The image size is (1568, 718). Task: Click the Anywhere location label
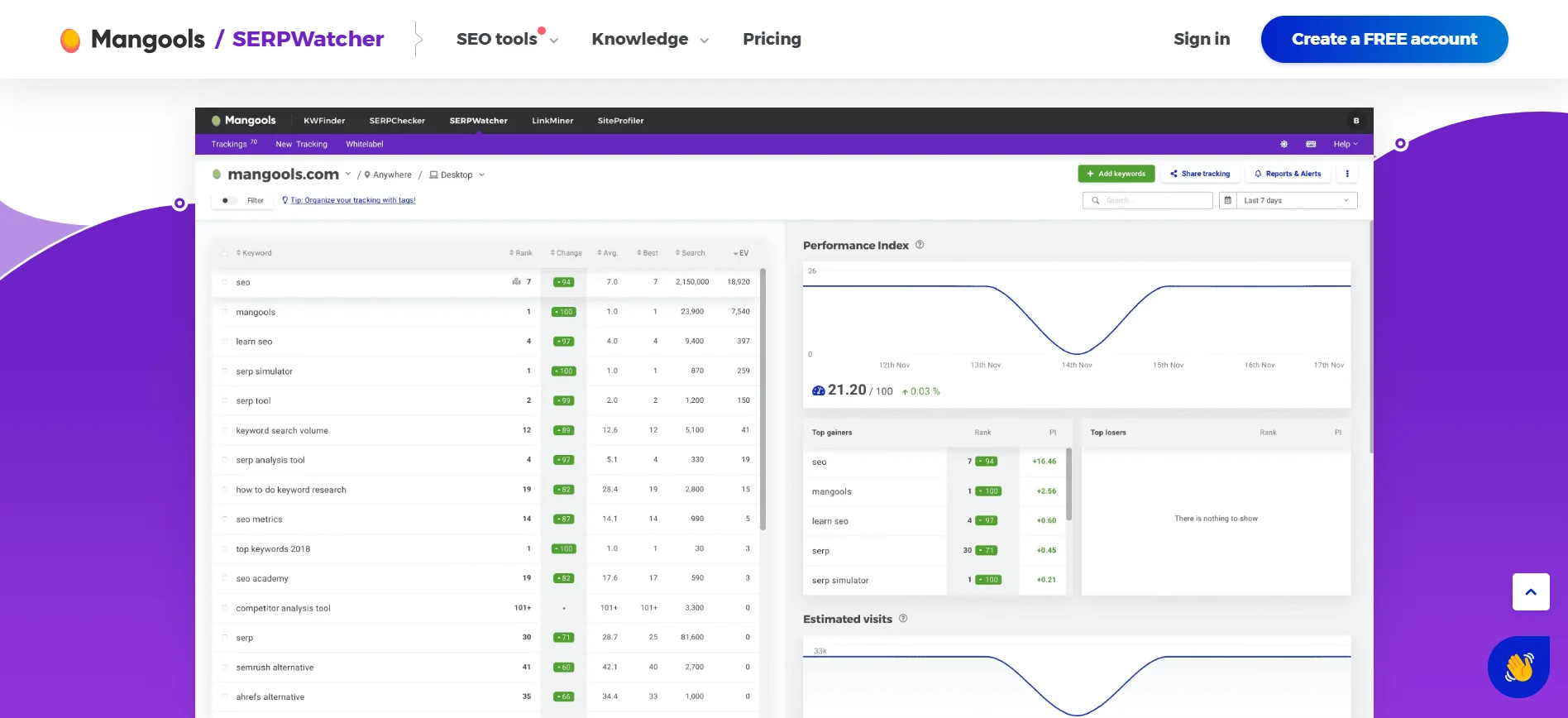pyautogui.click(x=392, y=175)
